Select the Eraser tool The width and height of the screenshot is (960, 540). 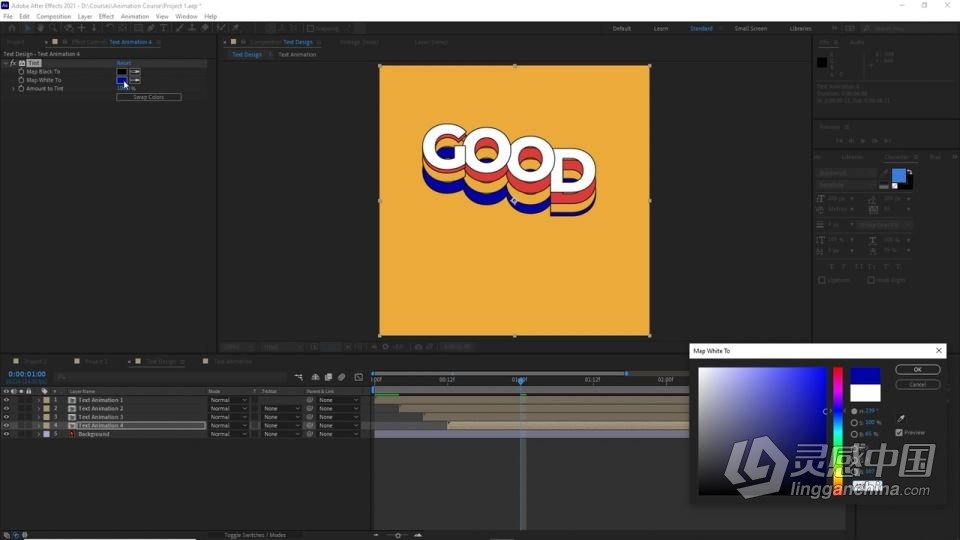tap(204, 28)
